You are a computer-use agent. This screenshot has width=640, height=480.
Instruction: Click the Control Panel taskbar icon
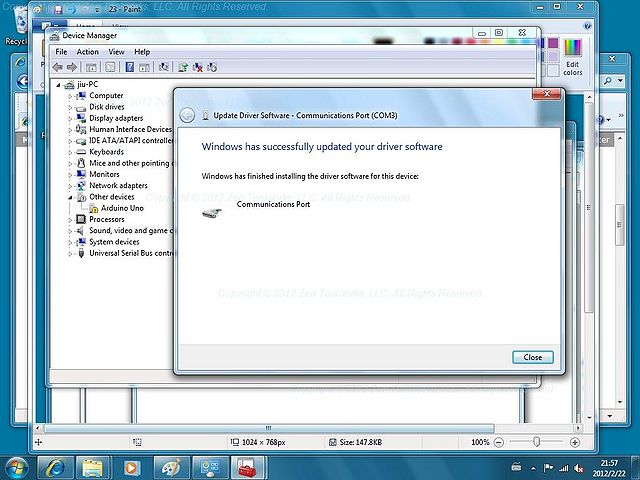pos(210,468)
